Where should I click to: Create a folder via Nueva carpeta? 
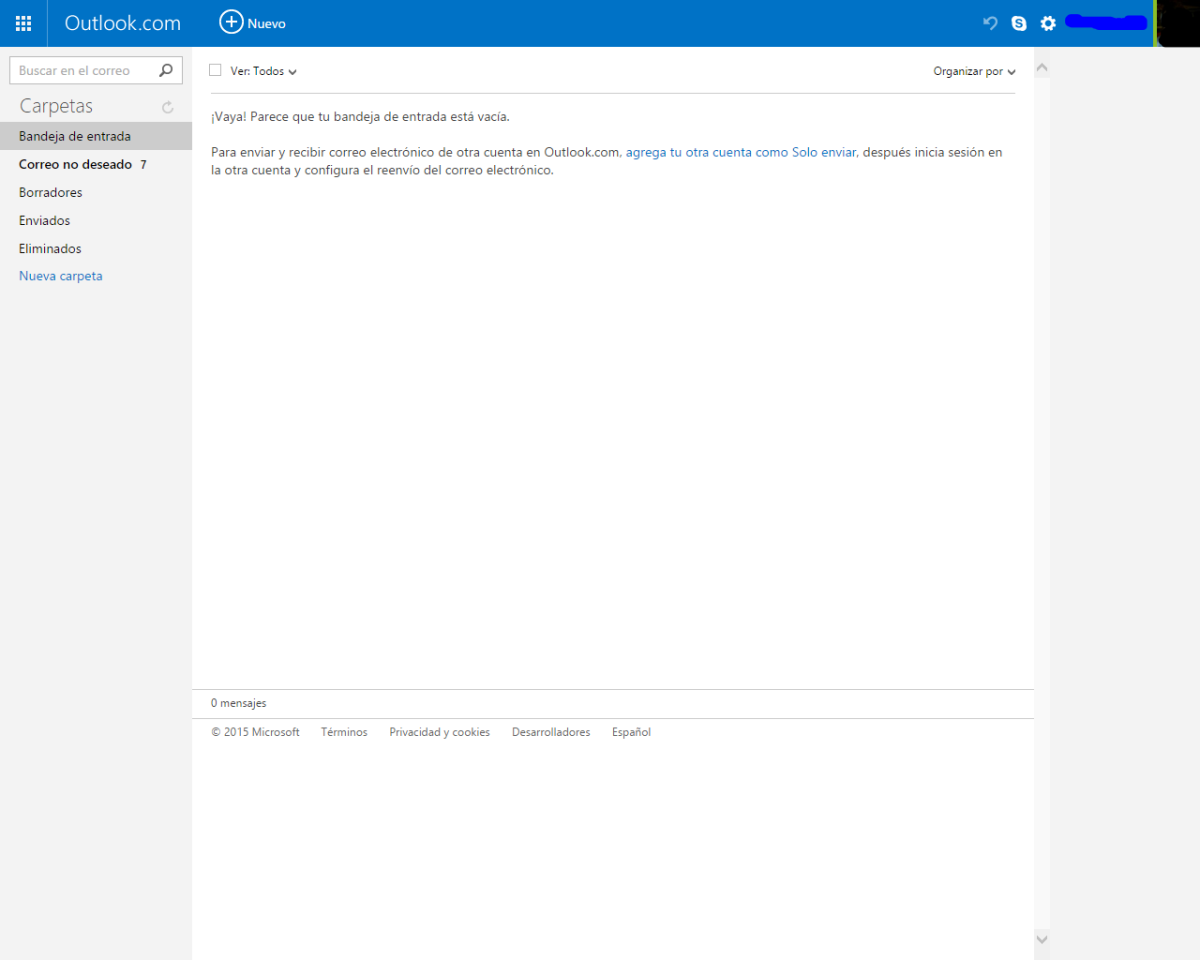click(61, 276)
